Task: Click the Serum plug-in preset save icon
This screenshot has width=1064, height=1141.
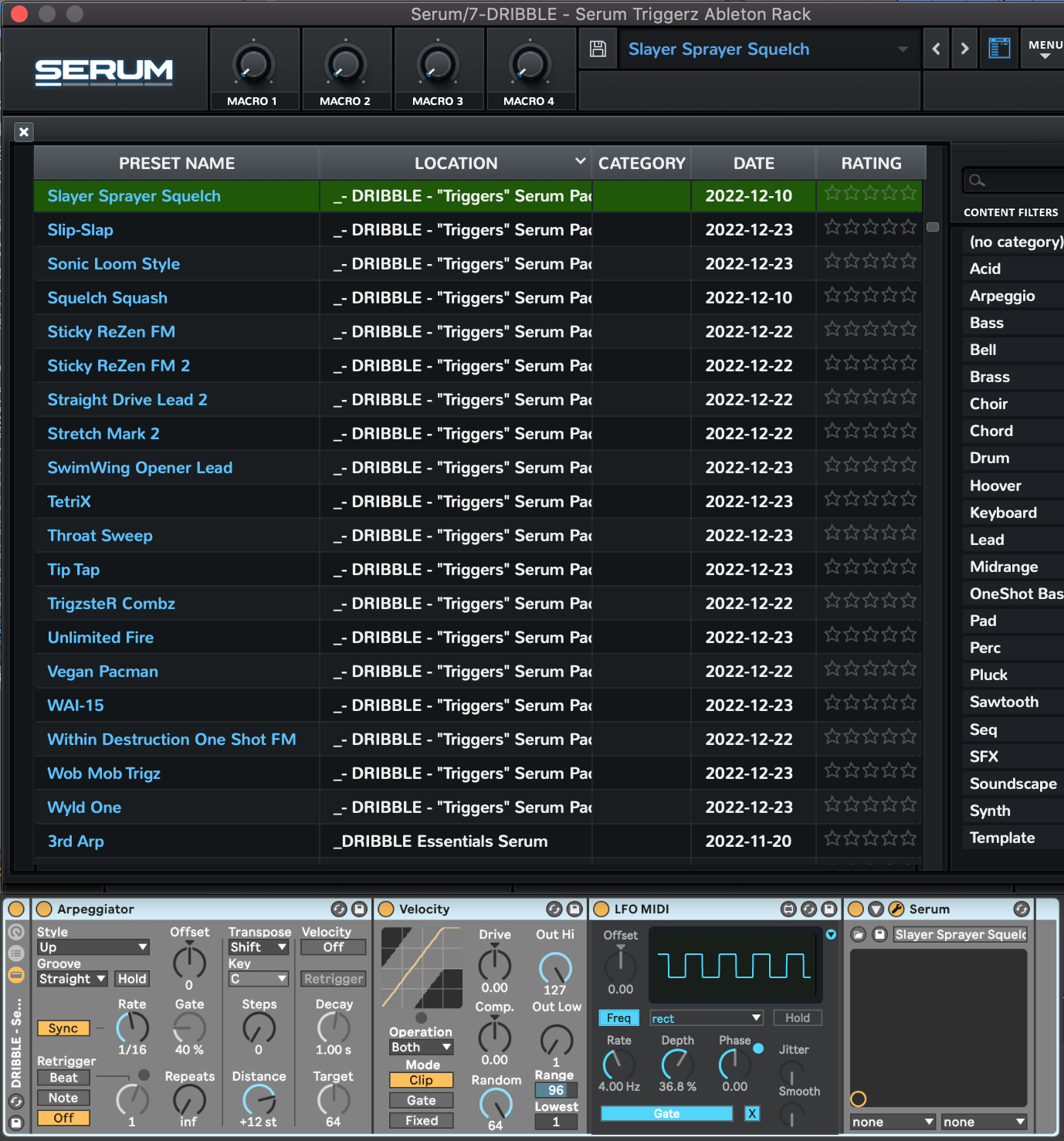Action: point(879,935)
